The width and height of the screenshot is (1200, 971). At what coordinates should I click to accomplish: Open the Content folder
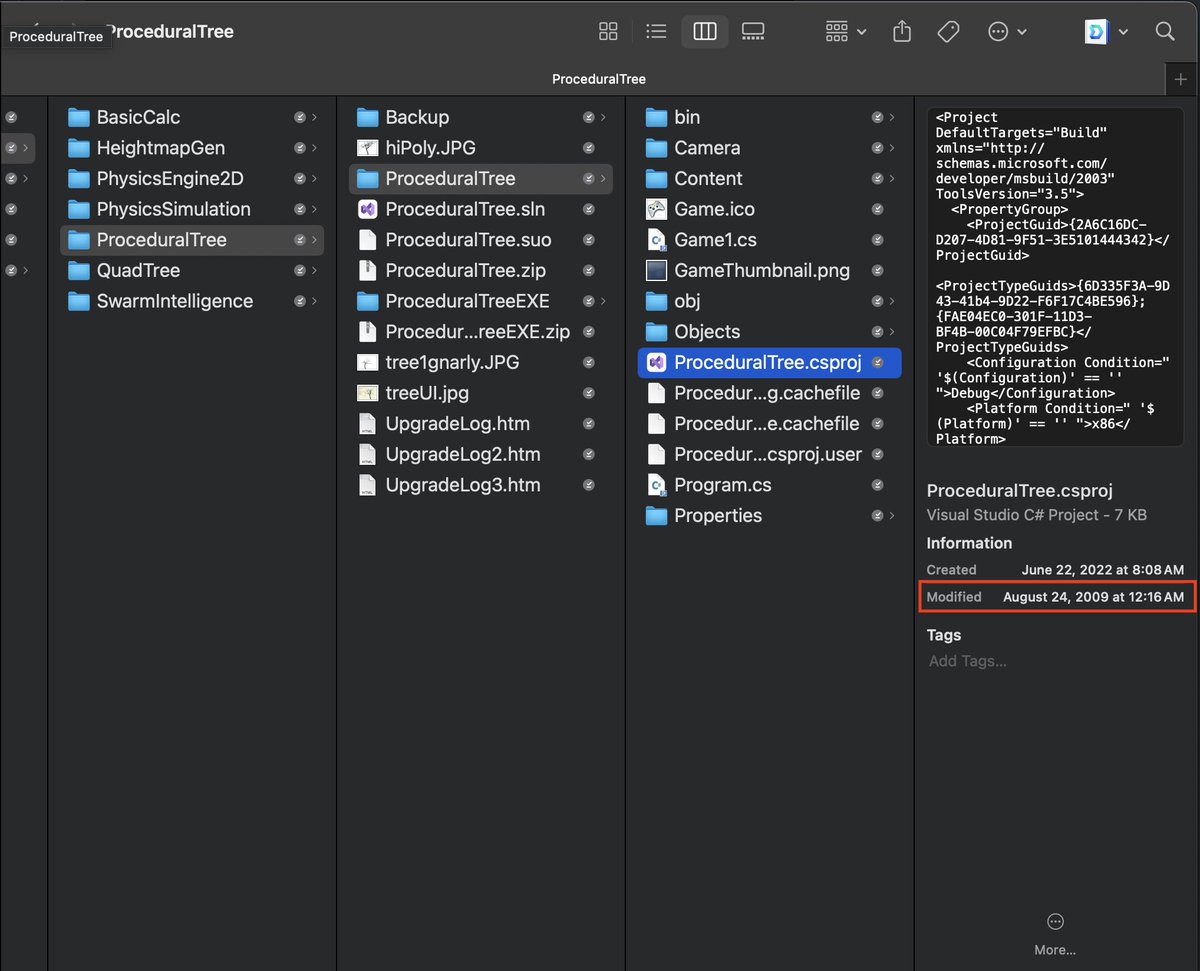(x=769, y=179)
